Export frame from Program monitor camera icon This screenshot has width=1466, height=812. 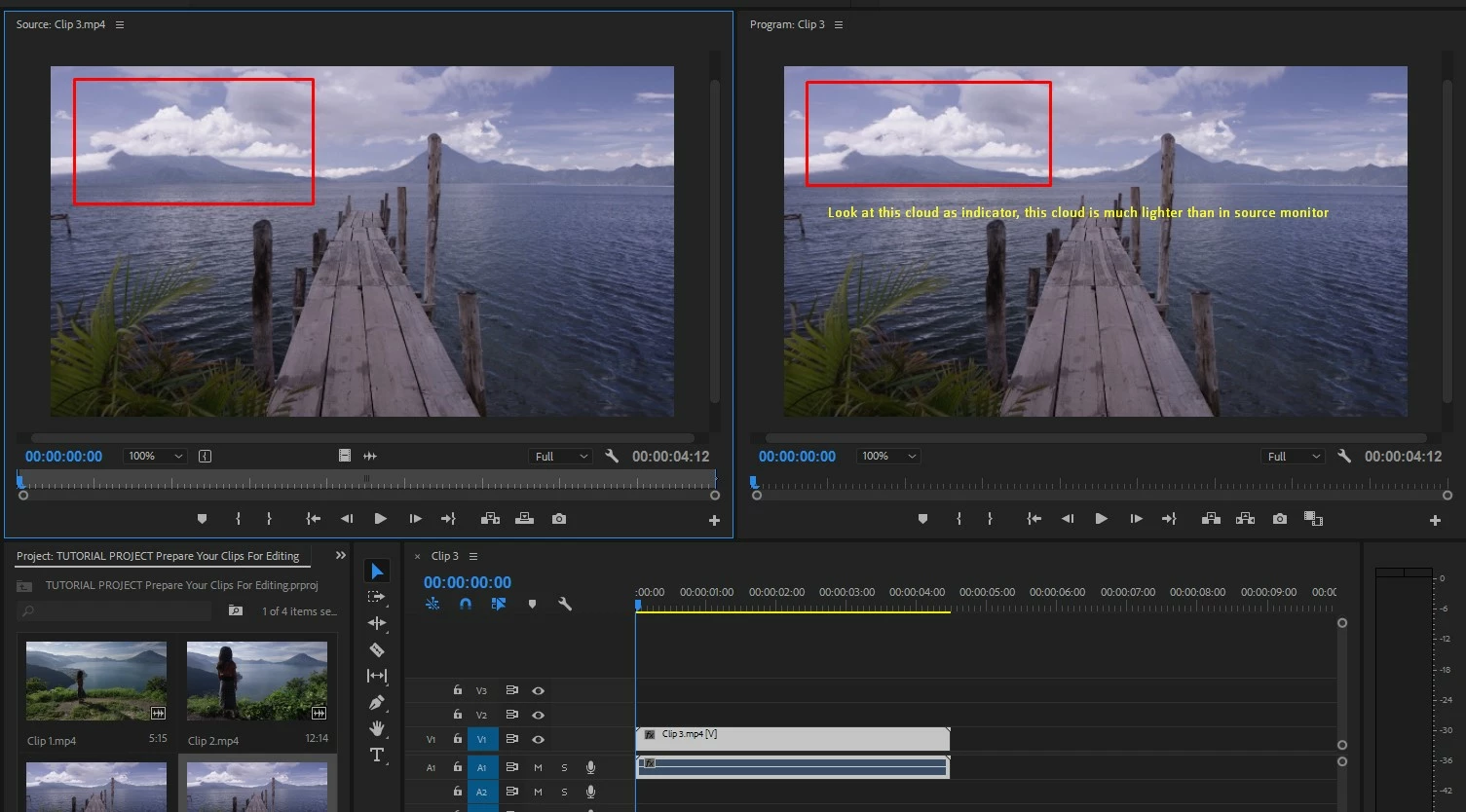(x=1280, y=519)
